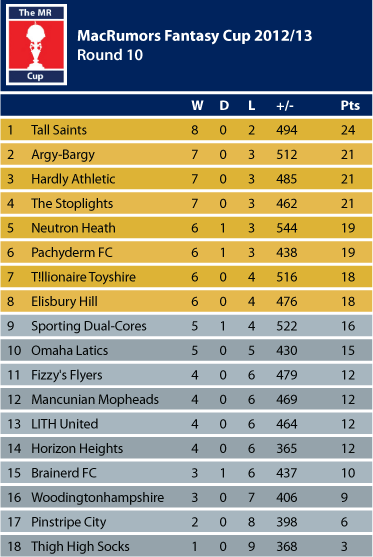
Task: Click Pinstripe City's points value
Action: (x=344, y=522)
